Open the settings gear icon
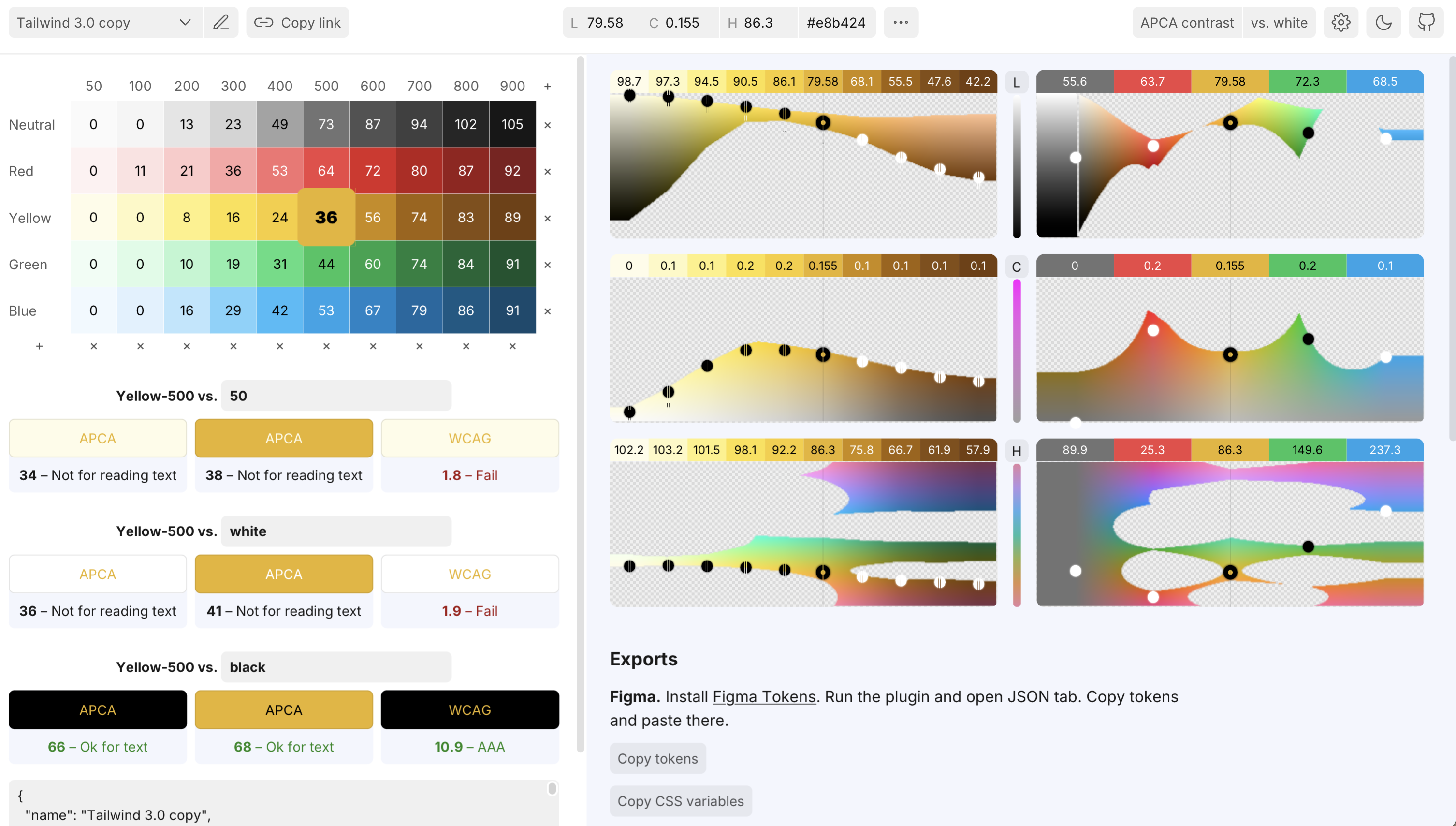The image size is (1456, 826). [x=1340, y=23]
